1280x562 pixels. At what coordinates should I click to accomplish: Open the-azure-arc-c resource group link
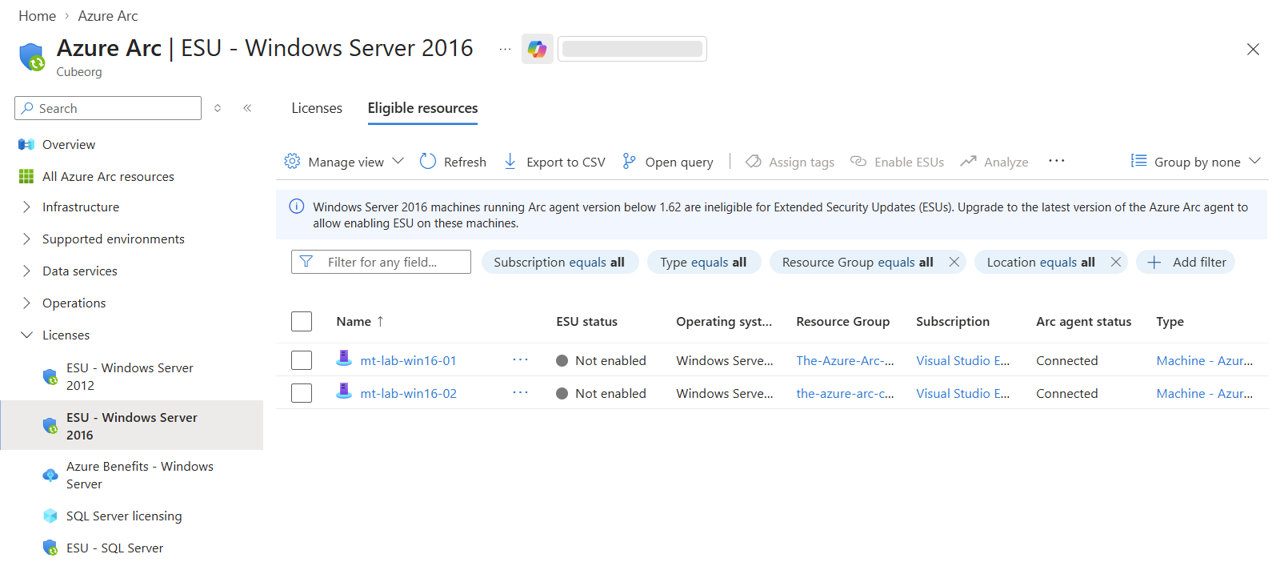pos(845,393)
